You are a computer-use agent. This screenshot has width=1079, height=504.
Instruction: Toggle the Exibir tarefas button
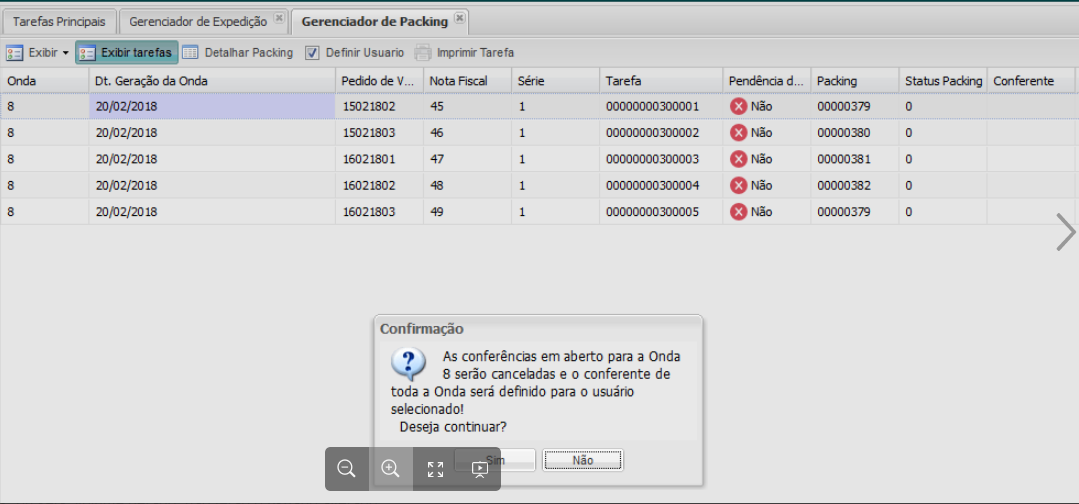(x=127, y=52)
